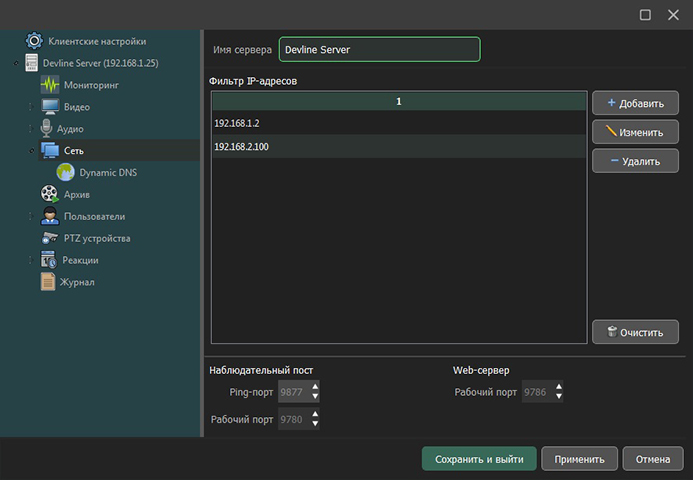Click the Имя сервера input field

point(379,49)
